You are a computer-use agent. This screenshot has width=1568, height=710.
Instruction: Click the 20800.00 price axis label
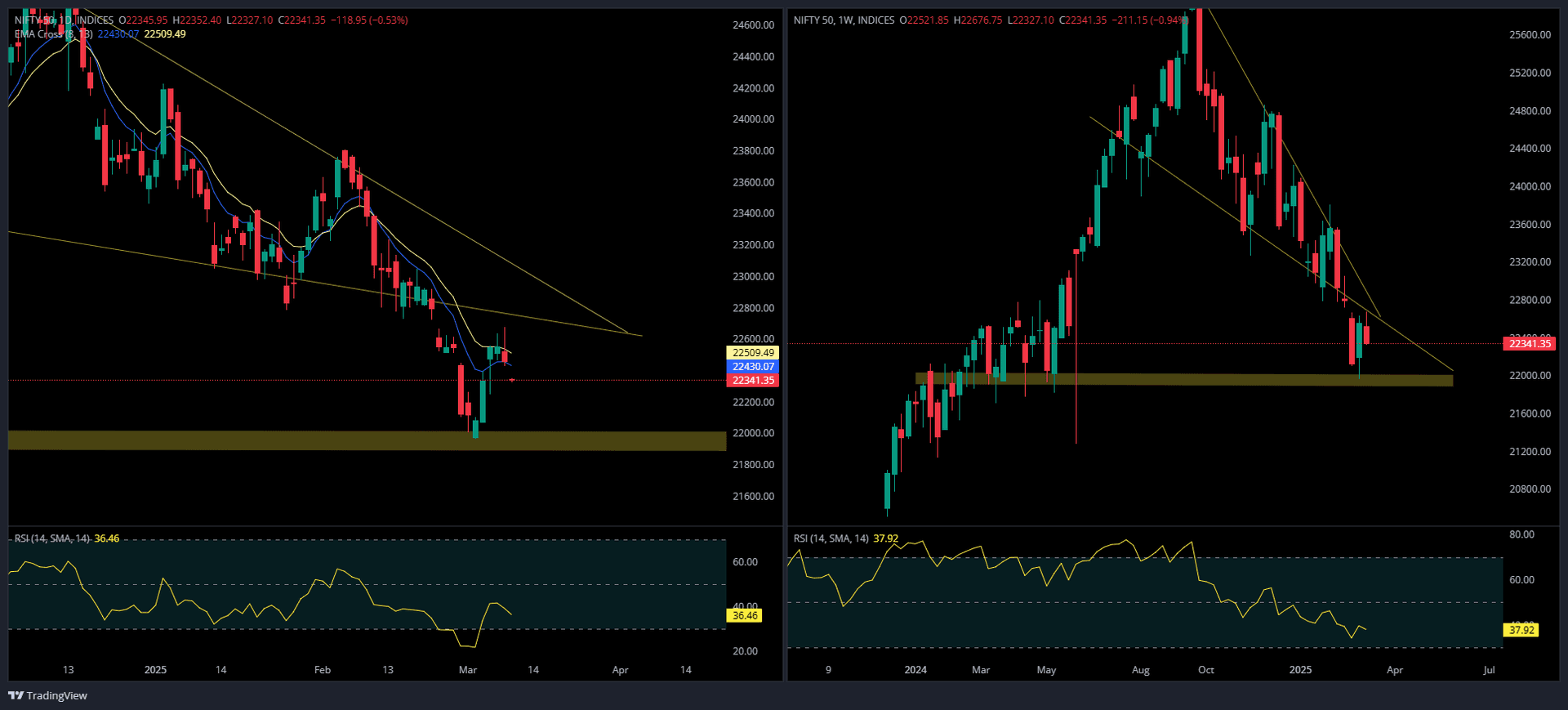[1530, 489]
